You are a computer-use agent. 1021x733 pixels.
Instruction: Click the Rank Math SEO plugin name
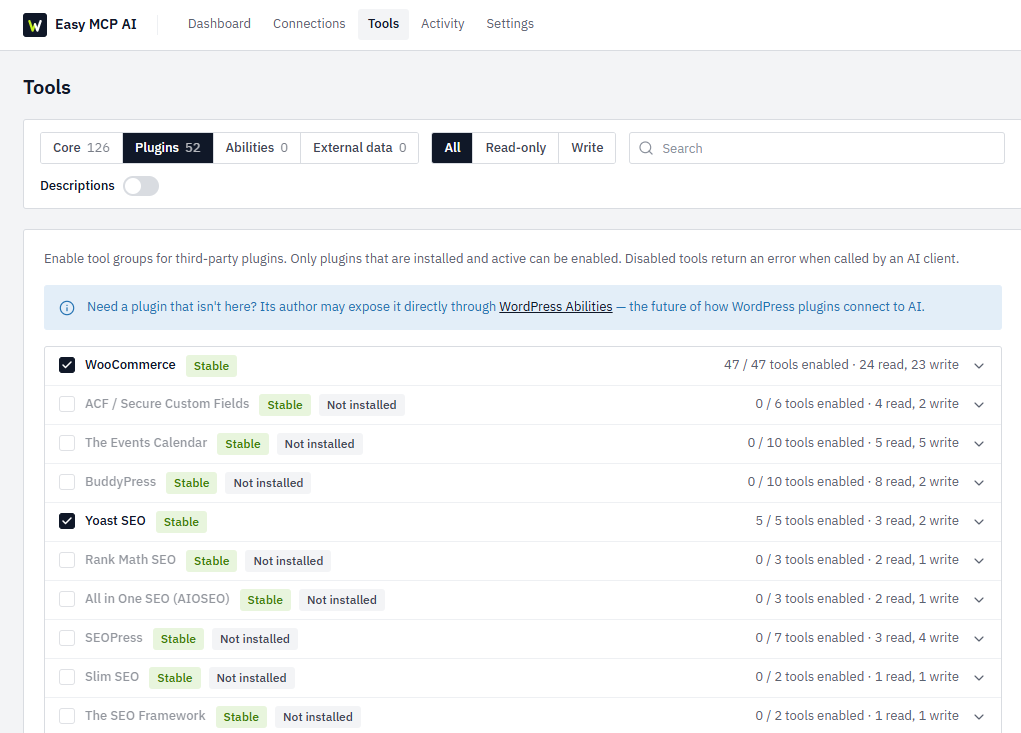[130, 560]
